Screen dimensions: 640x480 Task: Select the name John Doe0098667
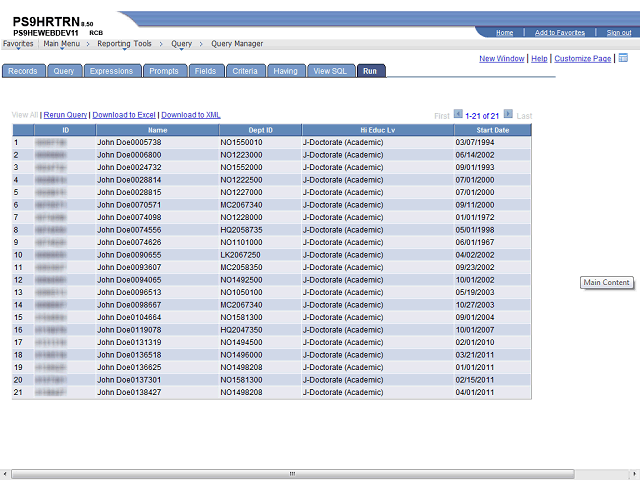[129, 305]
